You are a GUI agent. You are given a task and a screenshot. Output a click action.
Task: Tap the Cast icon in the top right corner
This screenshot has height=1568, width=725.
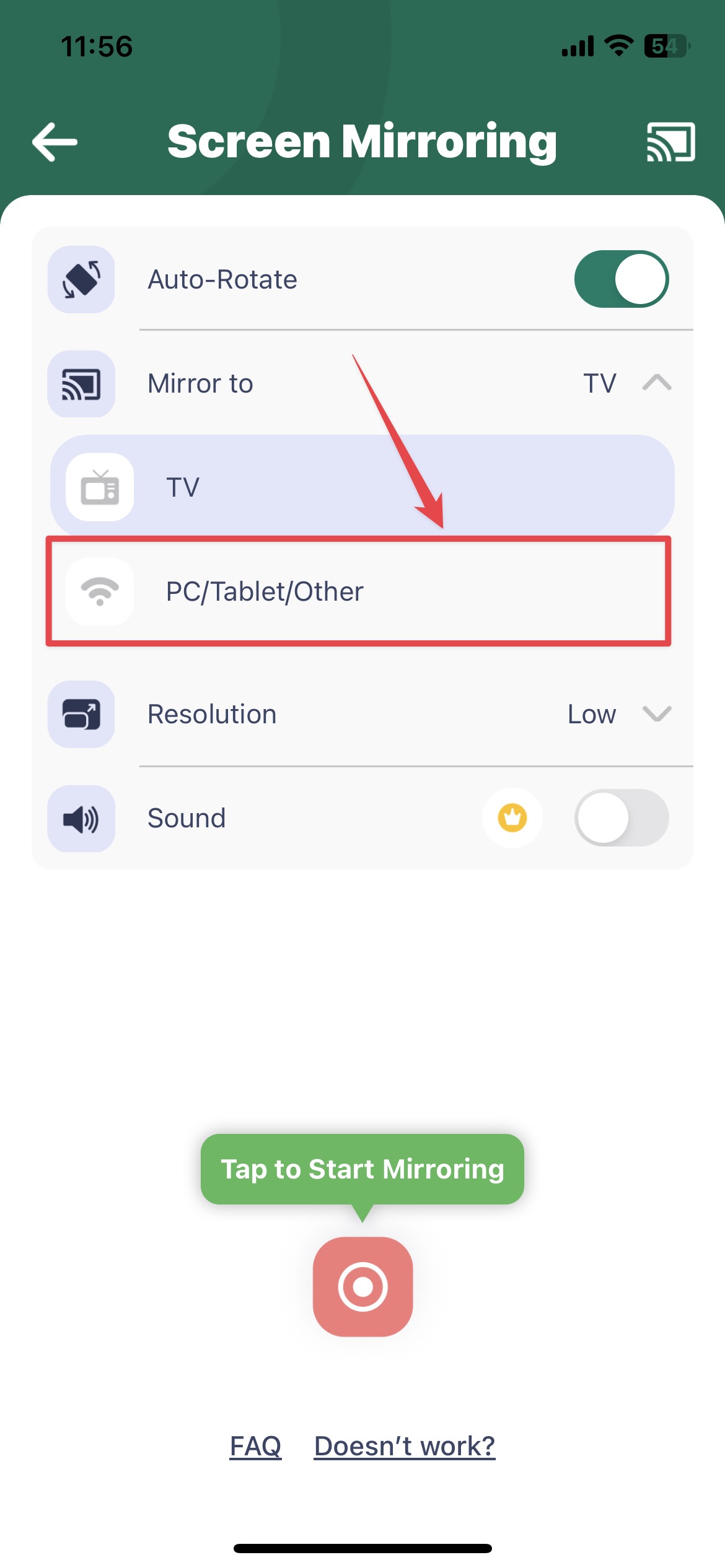click(x=670, y=141)
